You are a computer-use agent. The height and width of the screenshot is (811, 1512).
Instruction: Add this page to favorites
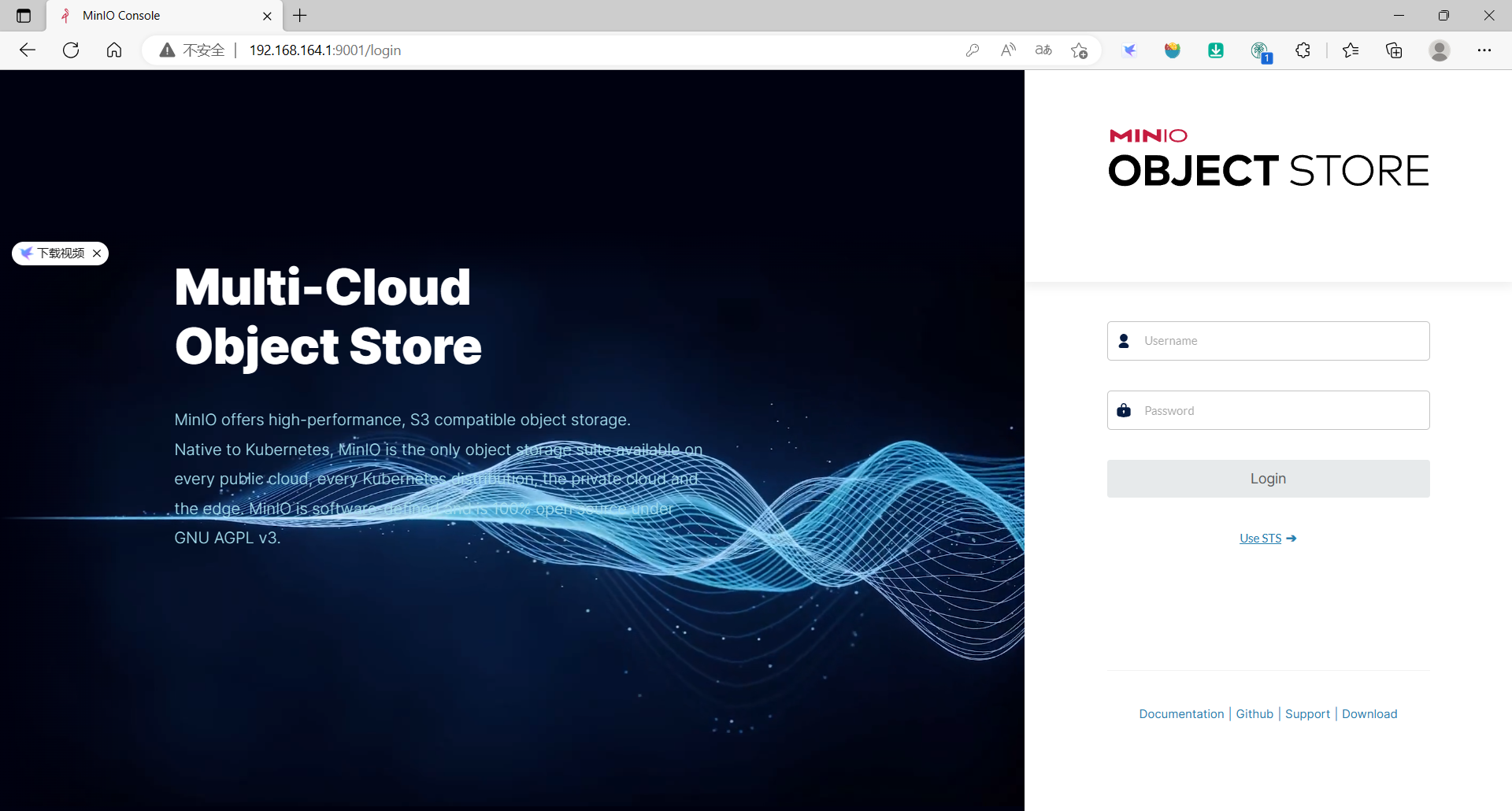click(1079, 50)
